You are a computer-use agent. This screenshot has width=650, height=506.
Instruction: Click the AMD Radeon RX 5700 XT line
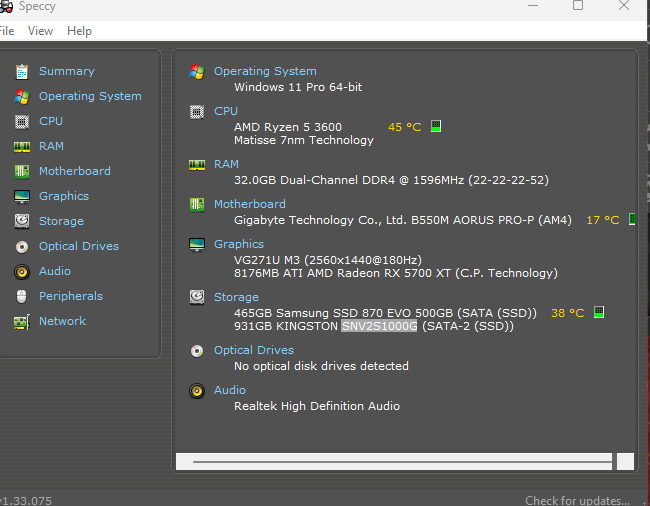[396, 274]
